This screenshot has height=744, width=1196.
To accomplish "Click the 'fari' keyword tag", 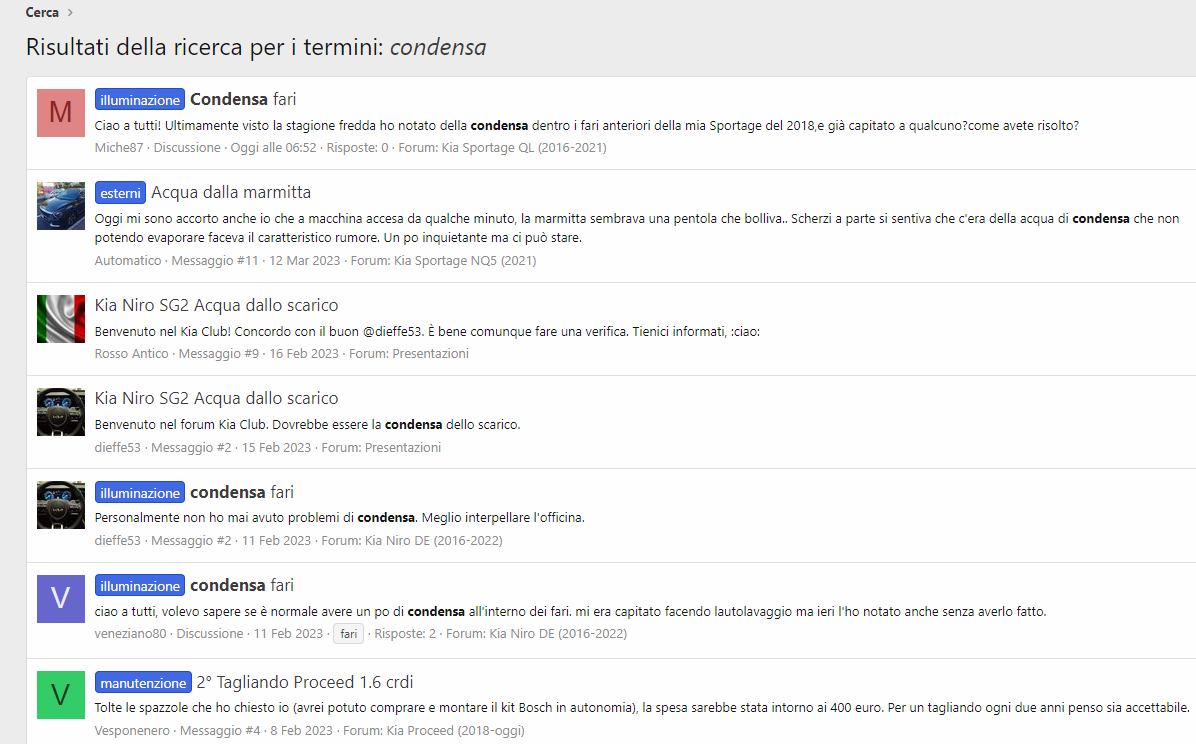I will pyautogui.click(x=349, y=634).
